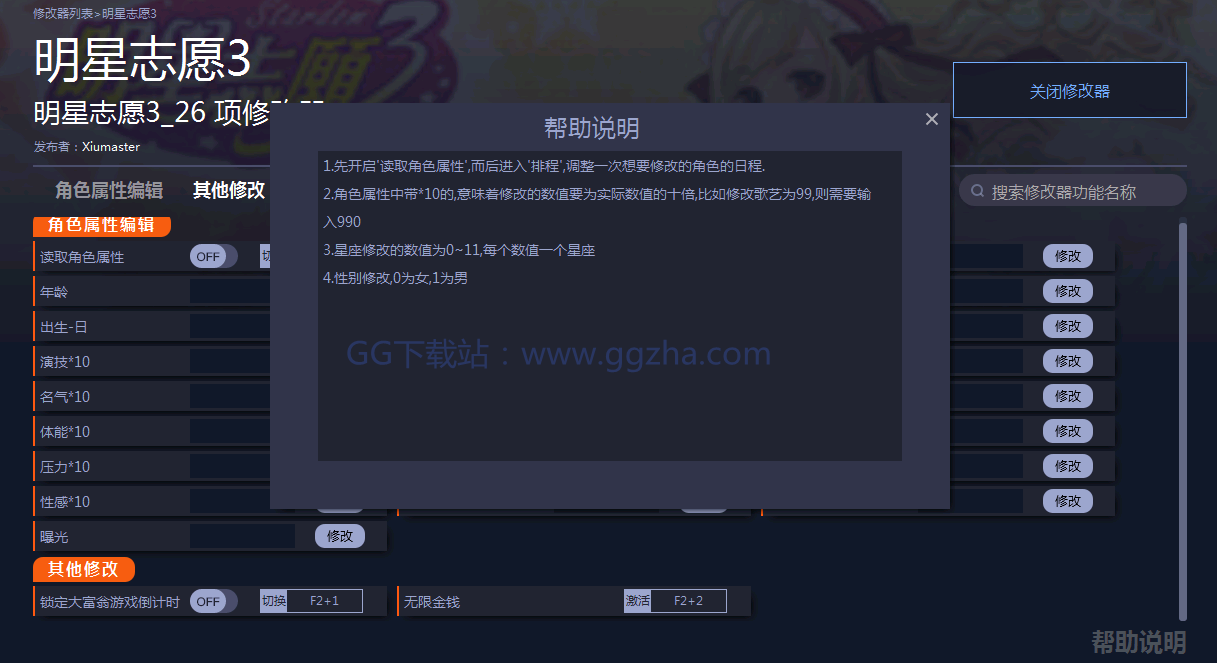Switch to the 其他修改 tab
Screen dimensions: 1217x663
tap(229, 190)
